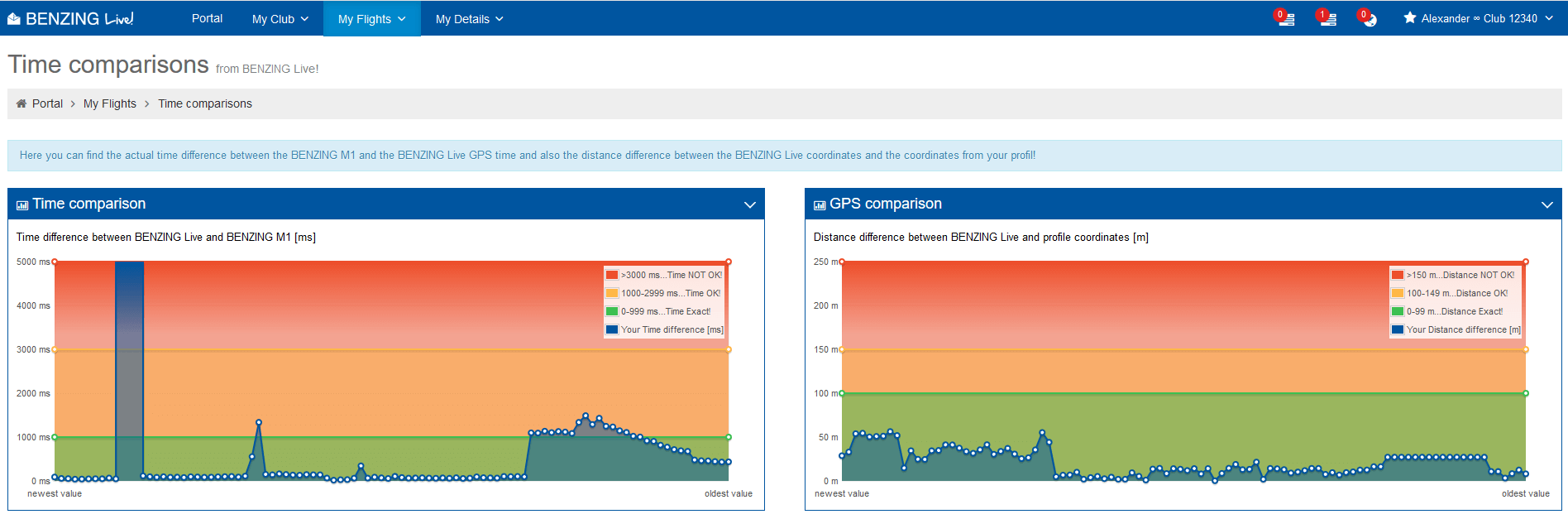Click the blue 'Your Time difference' legend swatch
The width and height of the screenshot is (1568, 519).
[x=612, y=329]
